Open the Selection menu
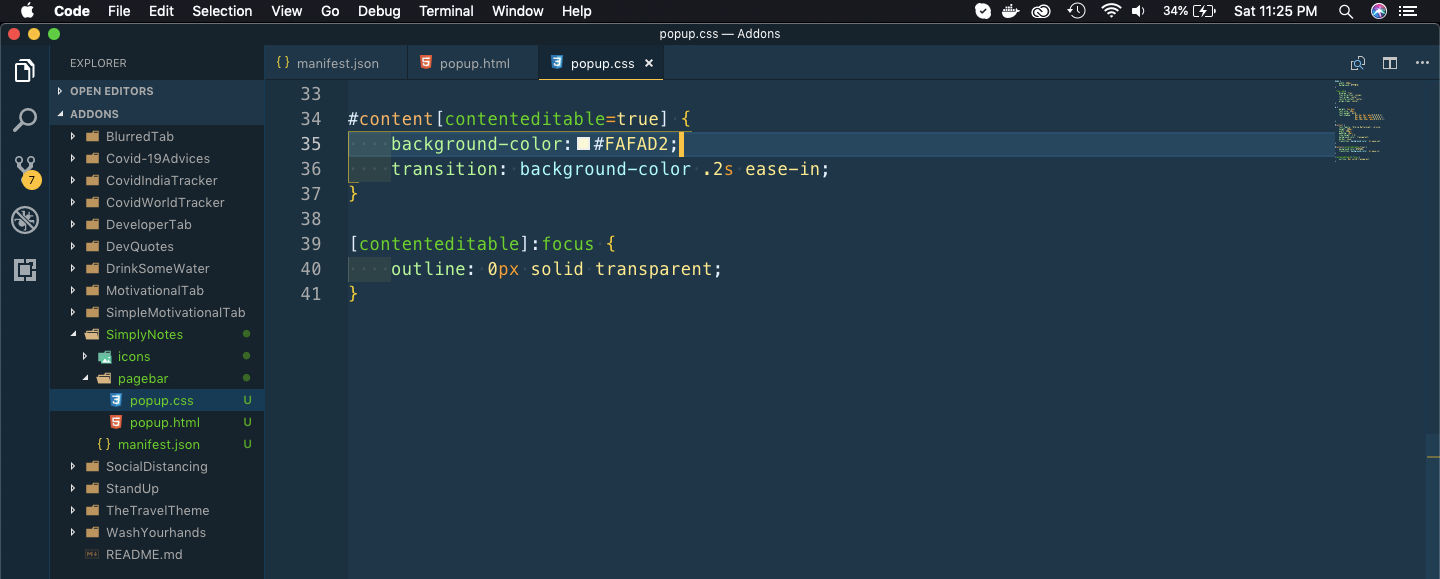The image size is (1440, 579). tap(222, 11)
